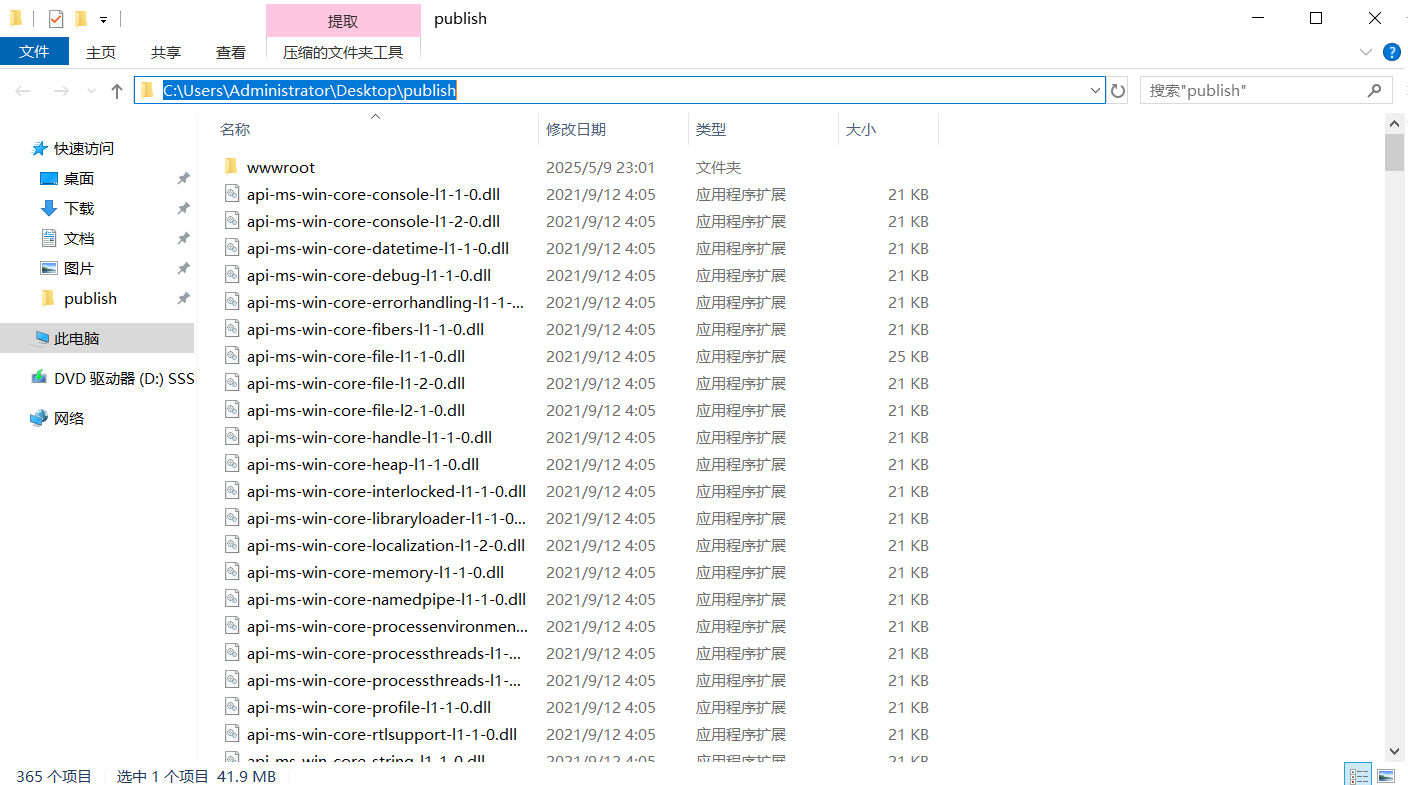Click the pin icon next to 文档
This screenshot has height=785, width=1408.
(183, 238)
